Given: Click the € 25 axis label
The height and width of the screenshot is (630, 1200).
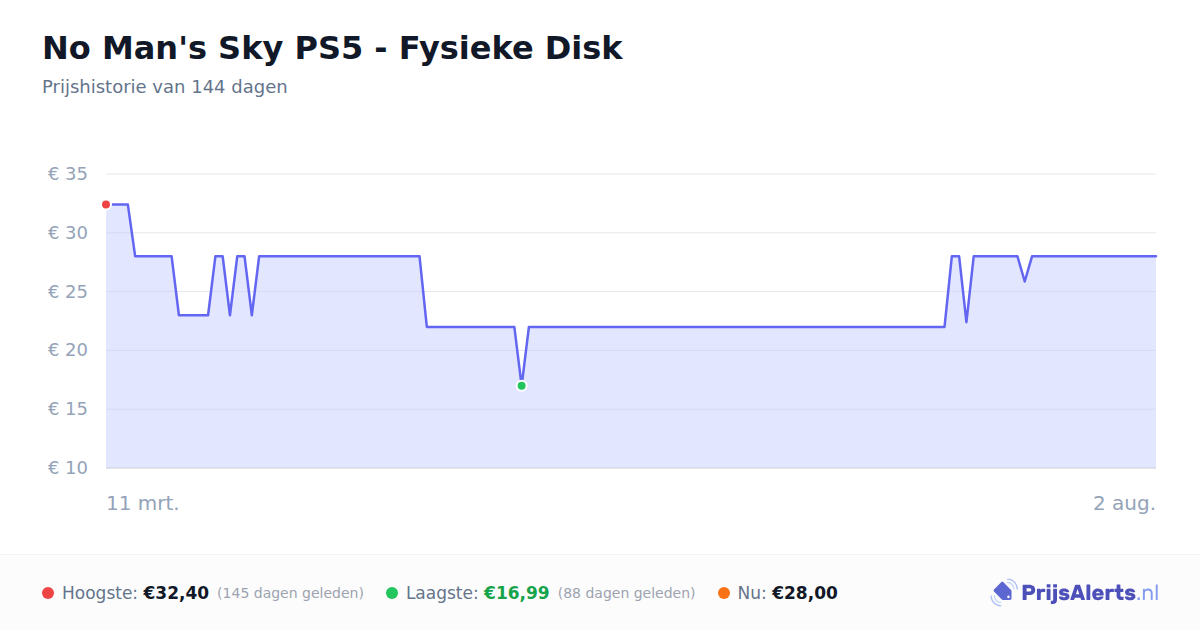Looking at the screenshot, I should (x=68, y=292).
